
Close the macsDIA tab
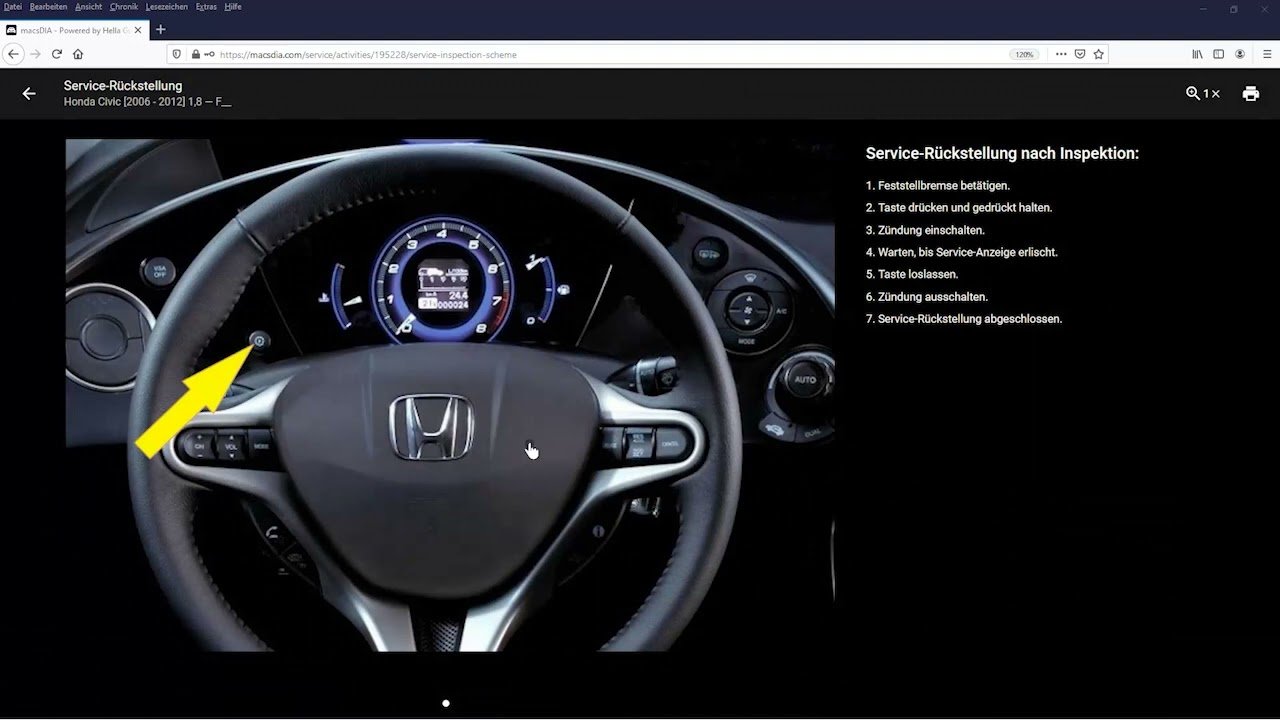click(x=139, y=30)
